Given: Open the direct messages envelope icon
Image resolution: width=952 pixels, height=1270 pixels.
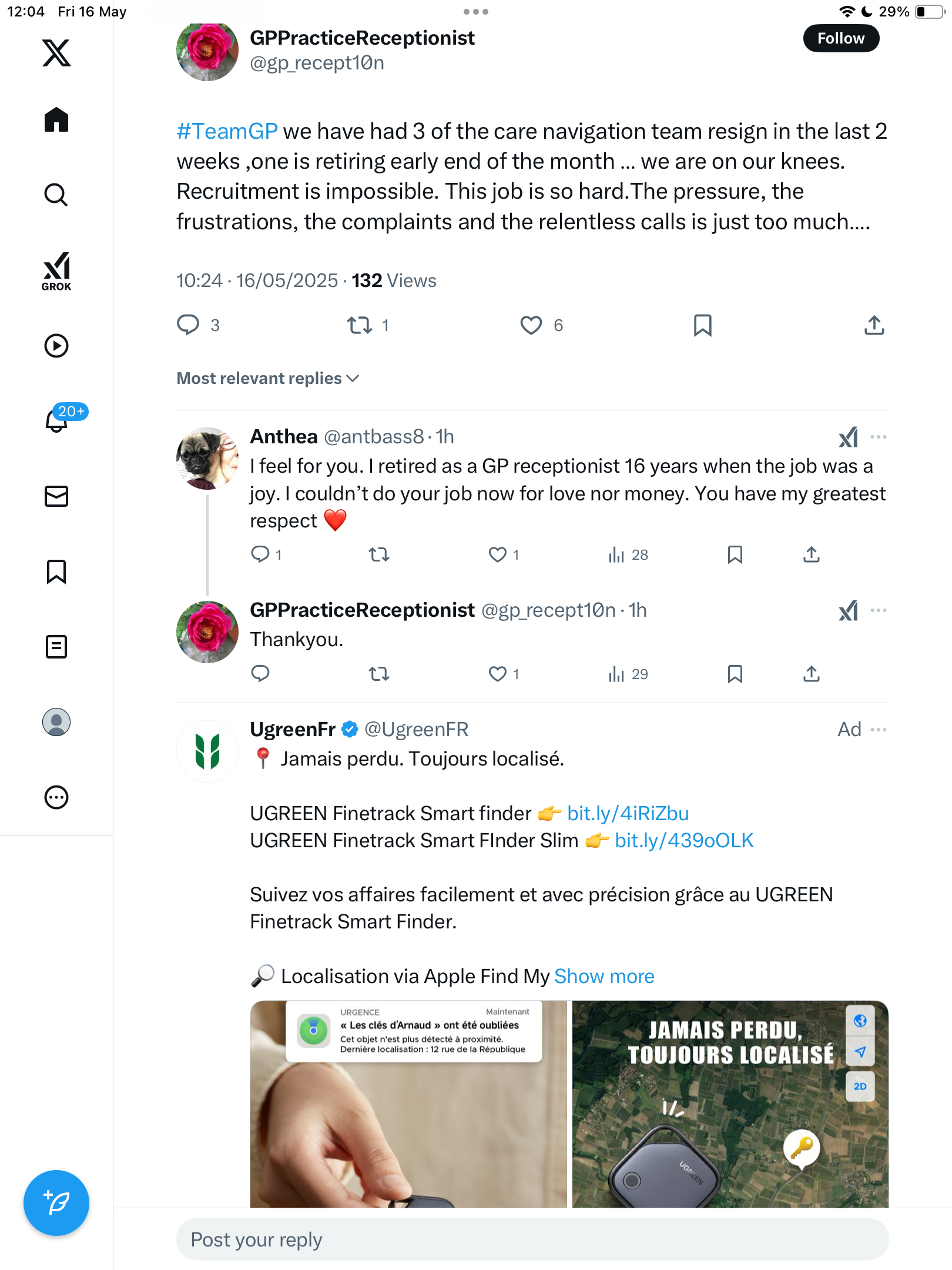Looking at the screenshot, I should [56, 496].
